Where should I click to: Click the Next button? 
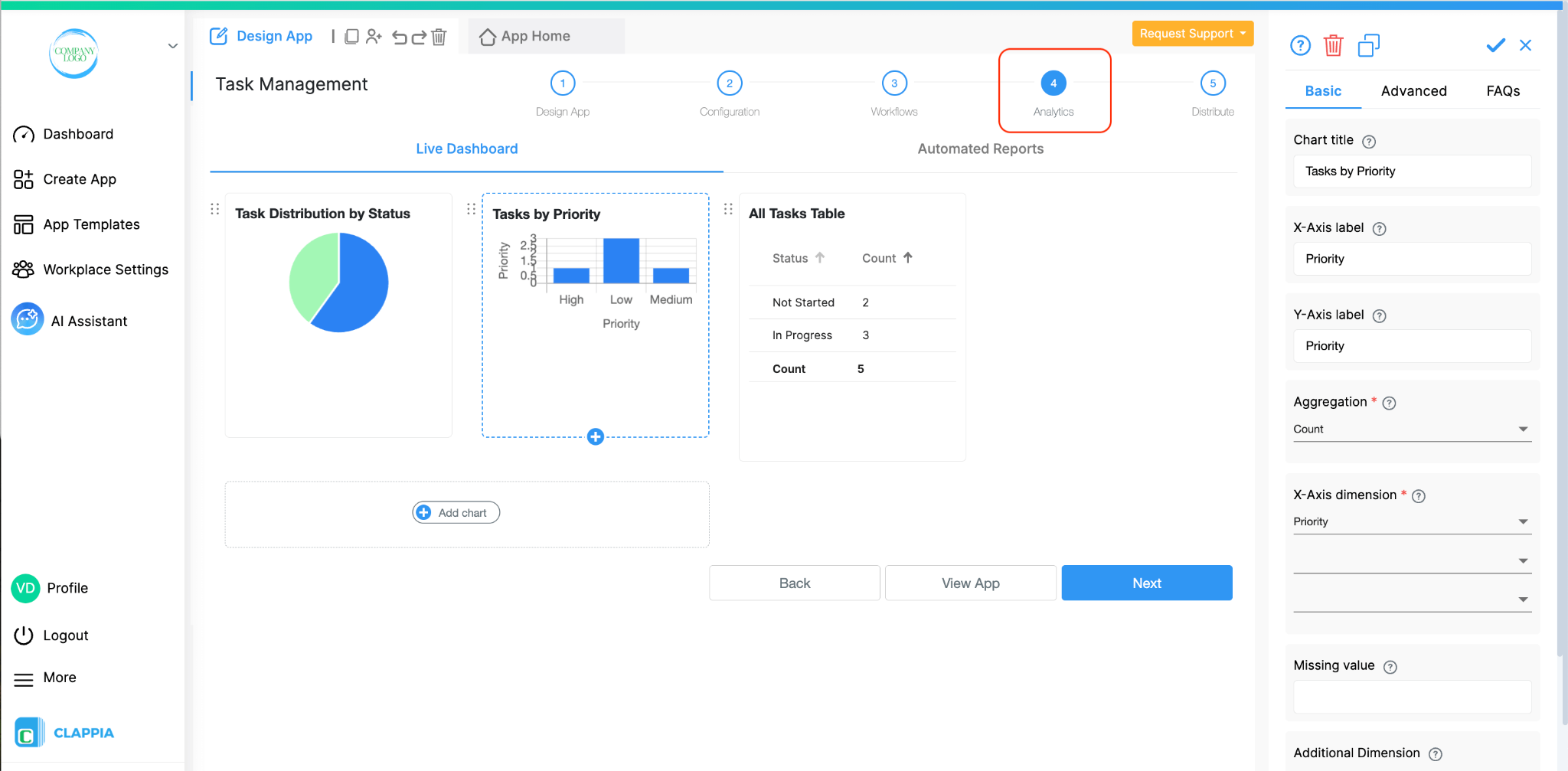(x=1146, y=583)
